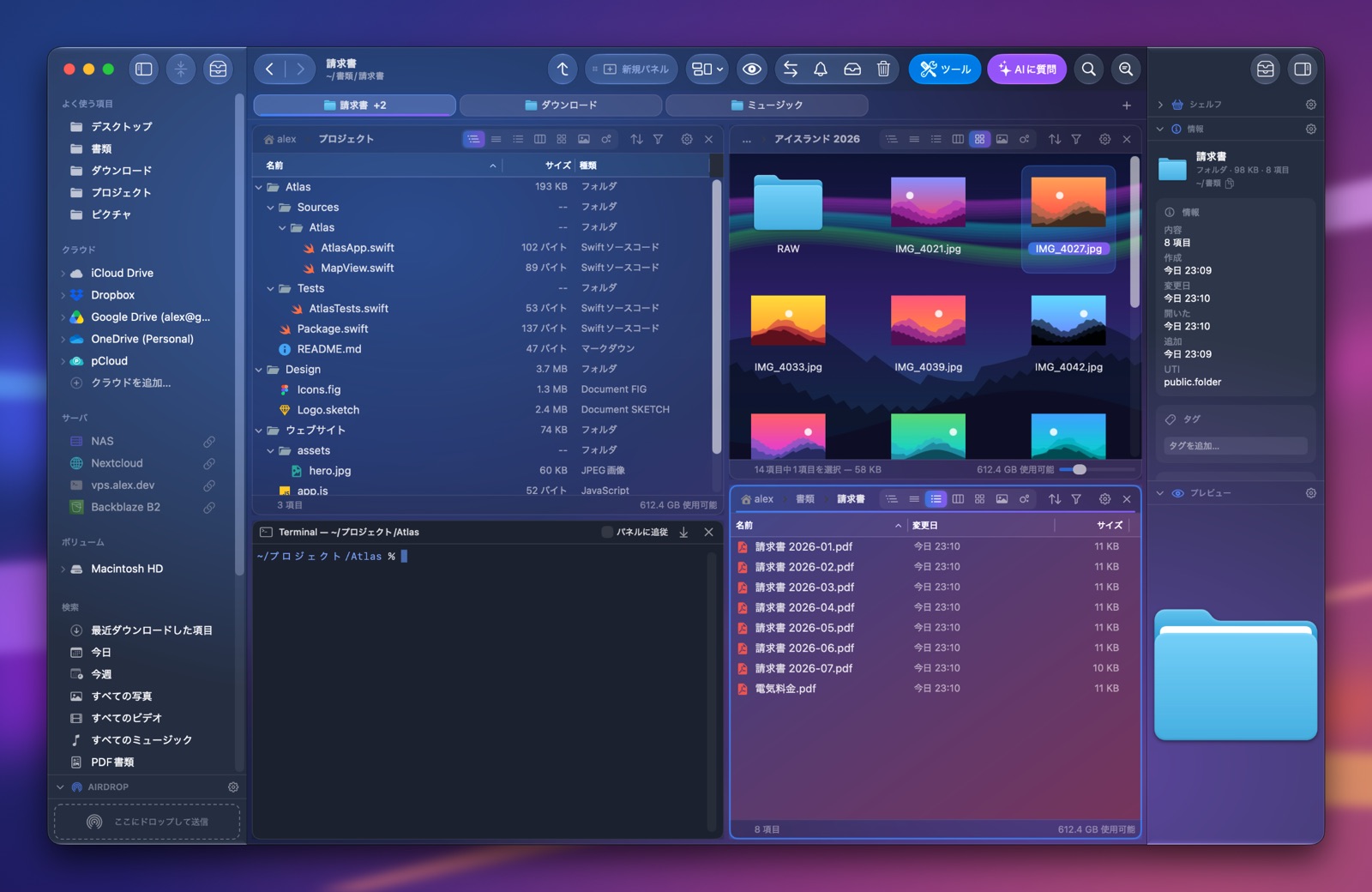Click the 新規パネル button
This screenshot has width=1372, height=892.
pyautogui.click(x=632, y=69)
